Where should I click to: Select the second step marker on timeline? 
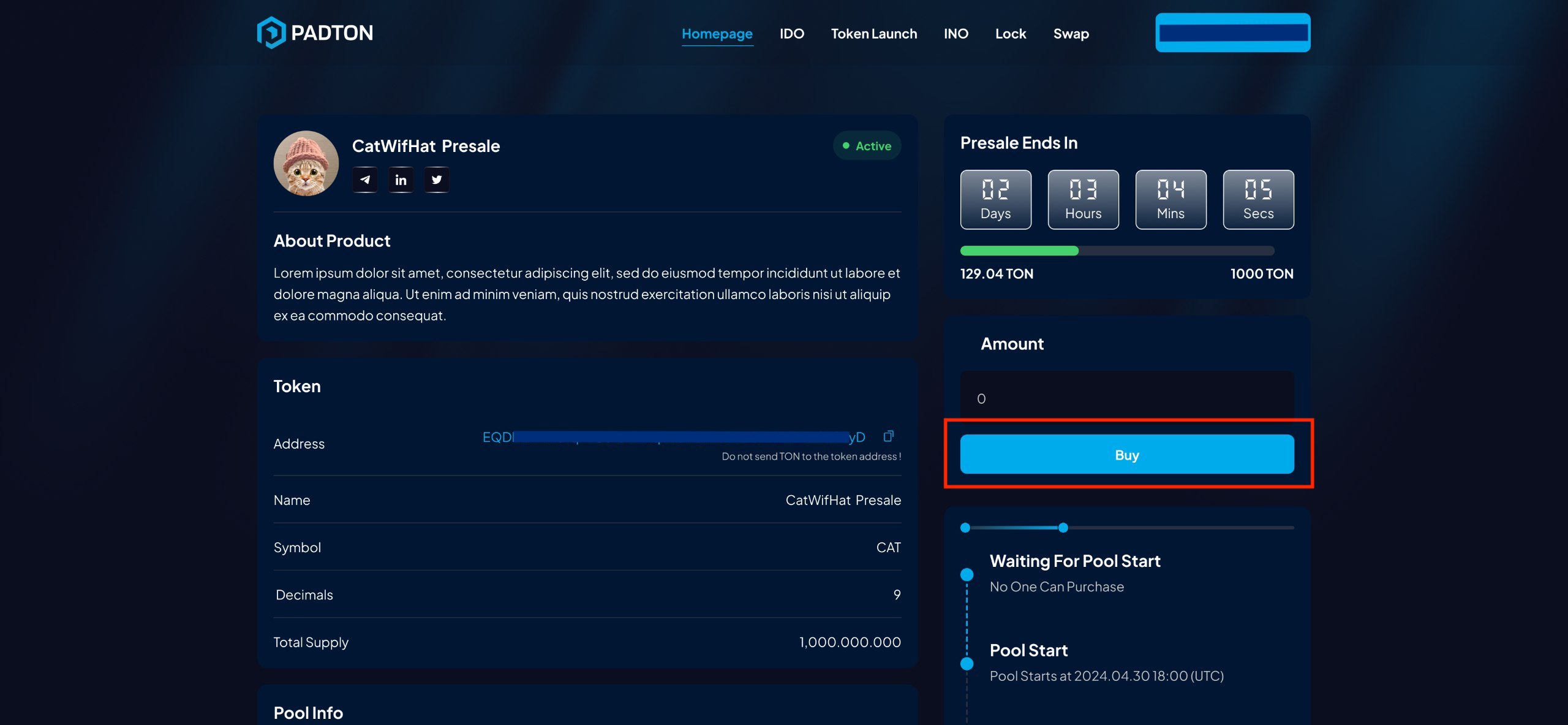(x=1063, y=528)
